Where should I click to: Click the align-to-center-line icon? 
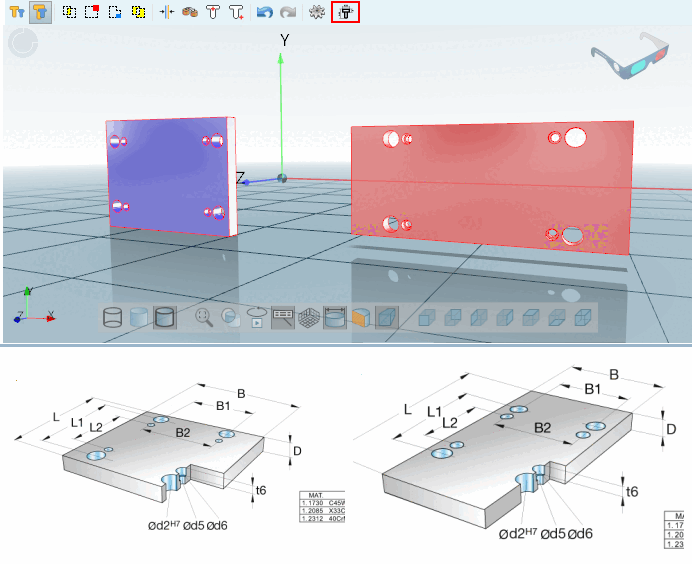coord(166,12)
